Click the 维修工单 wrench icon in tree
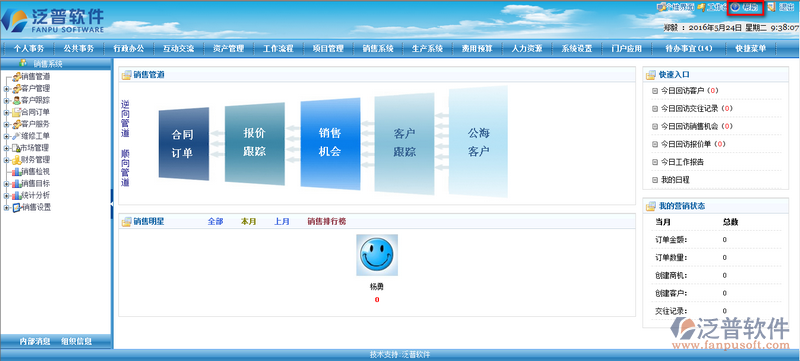The height and width of the screenshot is (361, 800). 16,136
